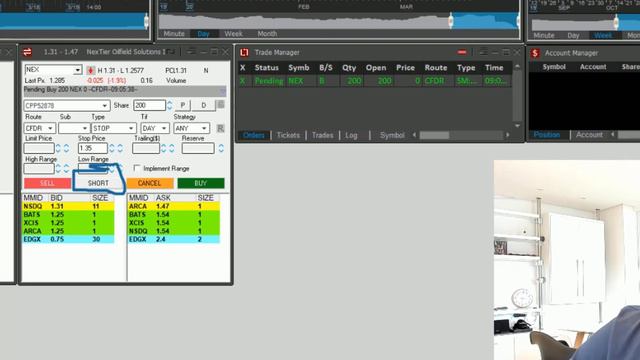640x360 pixels.
Task: Select Month timeframe on middle chart
Action: click(x=267, y=34)
